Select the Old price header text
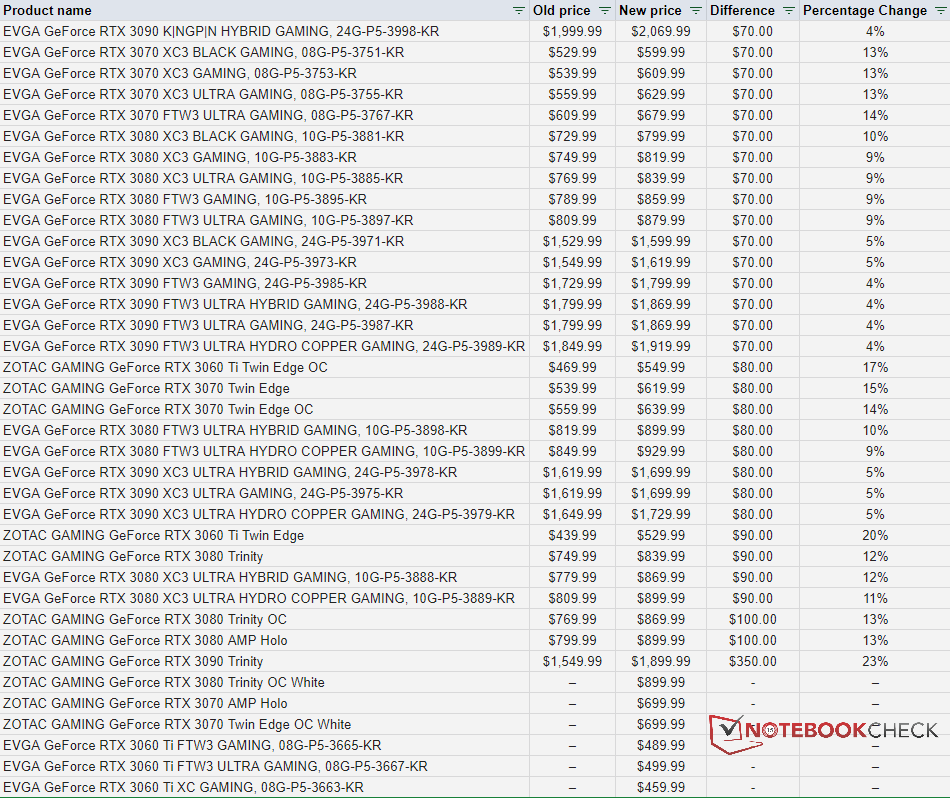The height and width of the screenshot is (798, 950). coord(561,10)
